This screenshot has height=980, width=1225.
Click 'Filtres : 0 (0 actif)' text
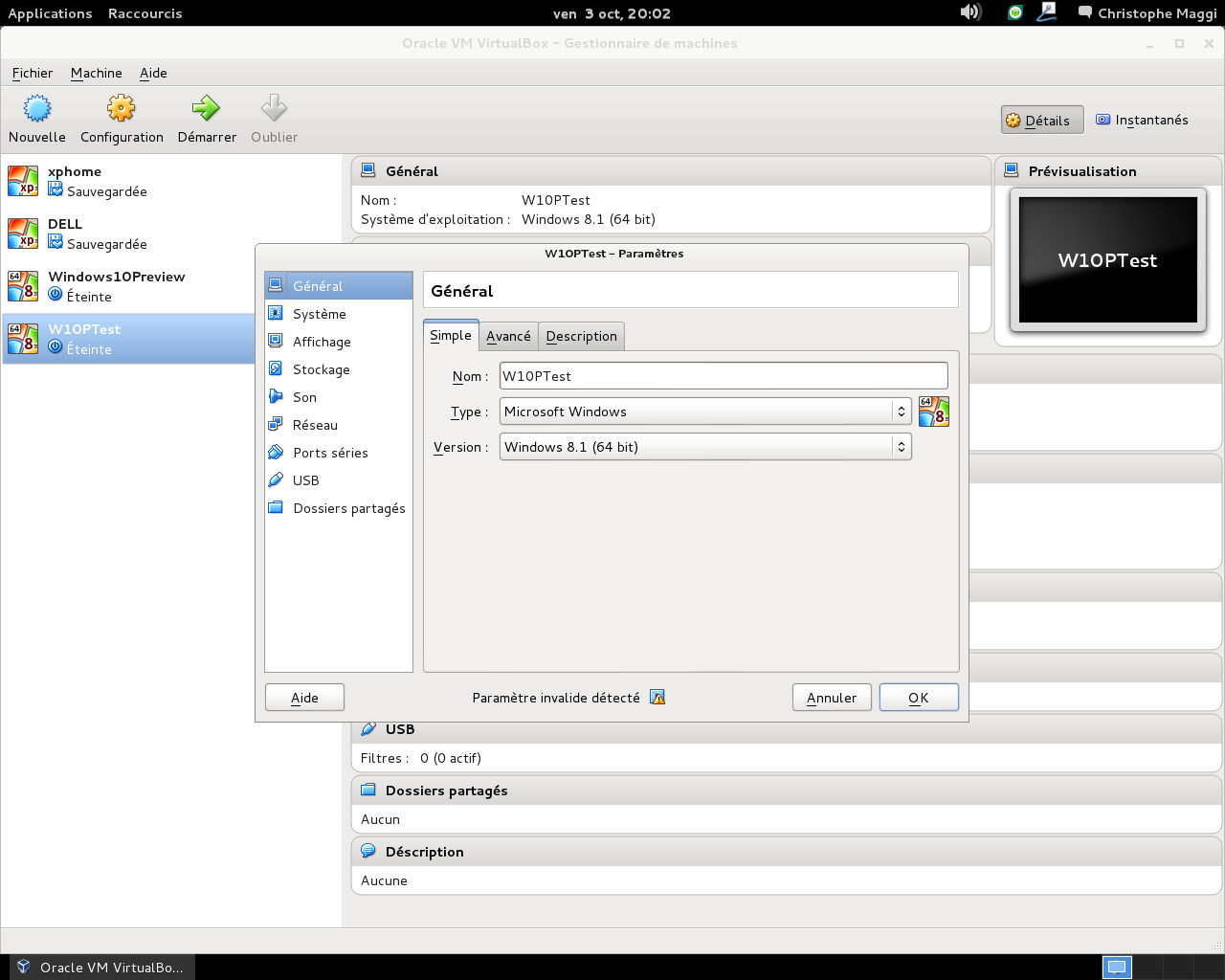click(x=421, y=758)
